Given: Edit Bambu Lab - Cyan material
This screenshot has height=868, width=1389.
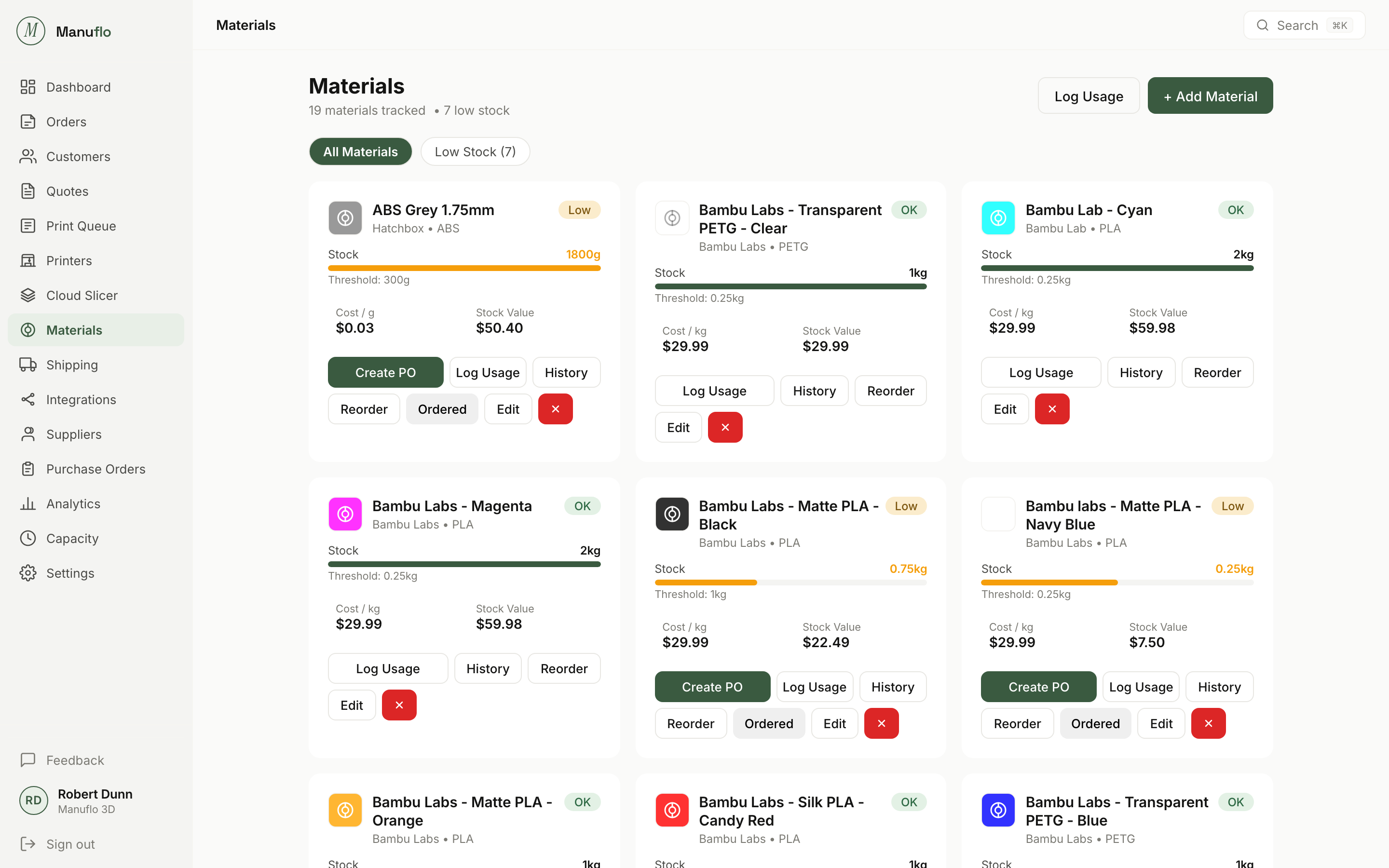Looking at the screenshot, I should [x=1005, y=409].
